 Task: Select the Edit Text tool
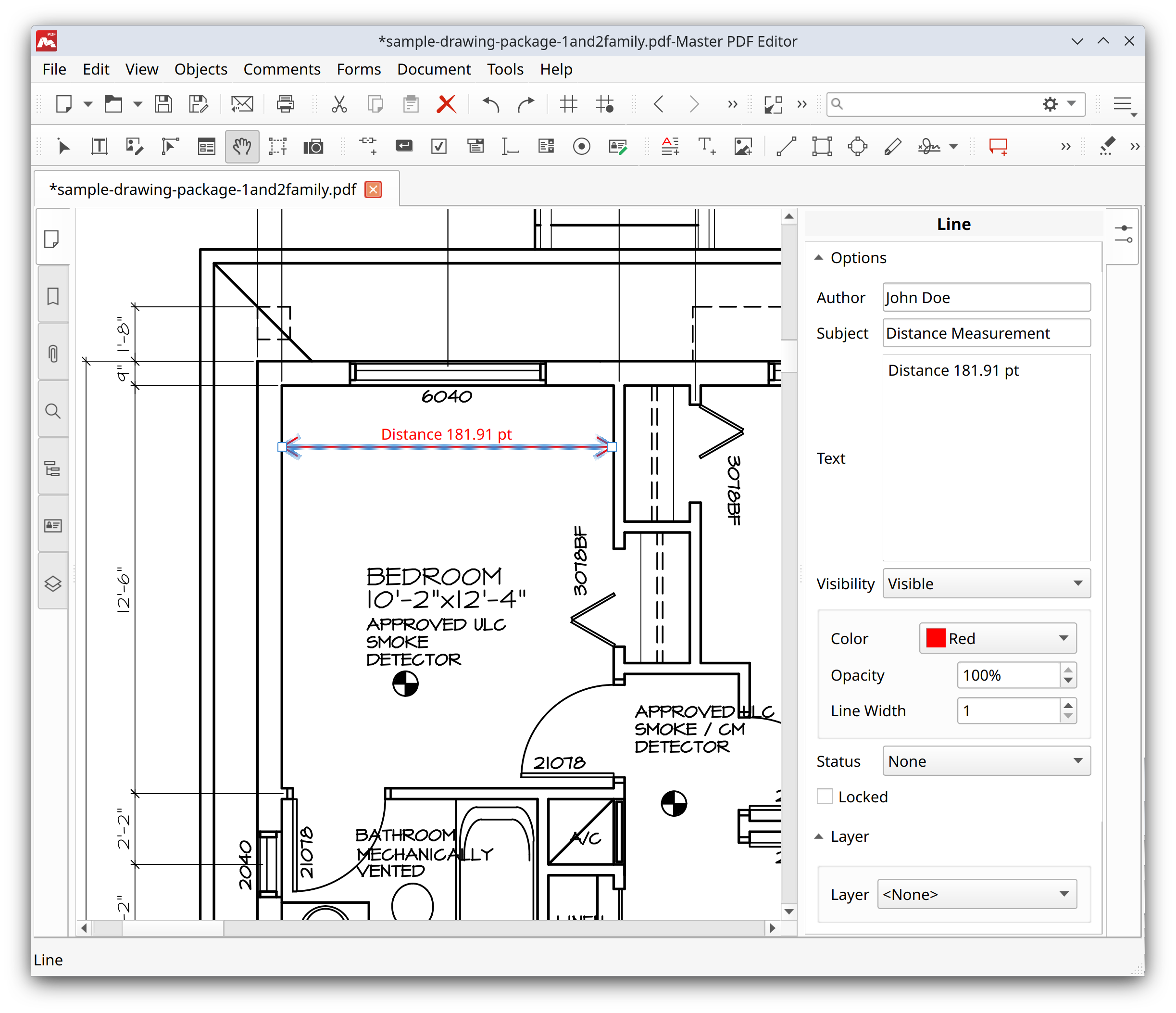coord(100,147)
